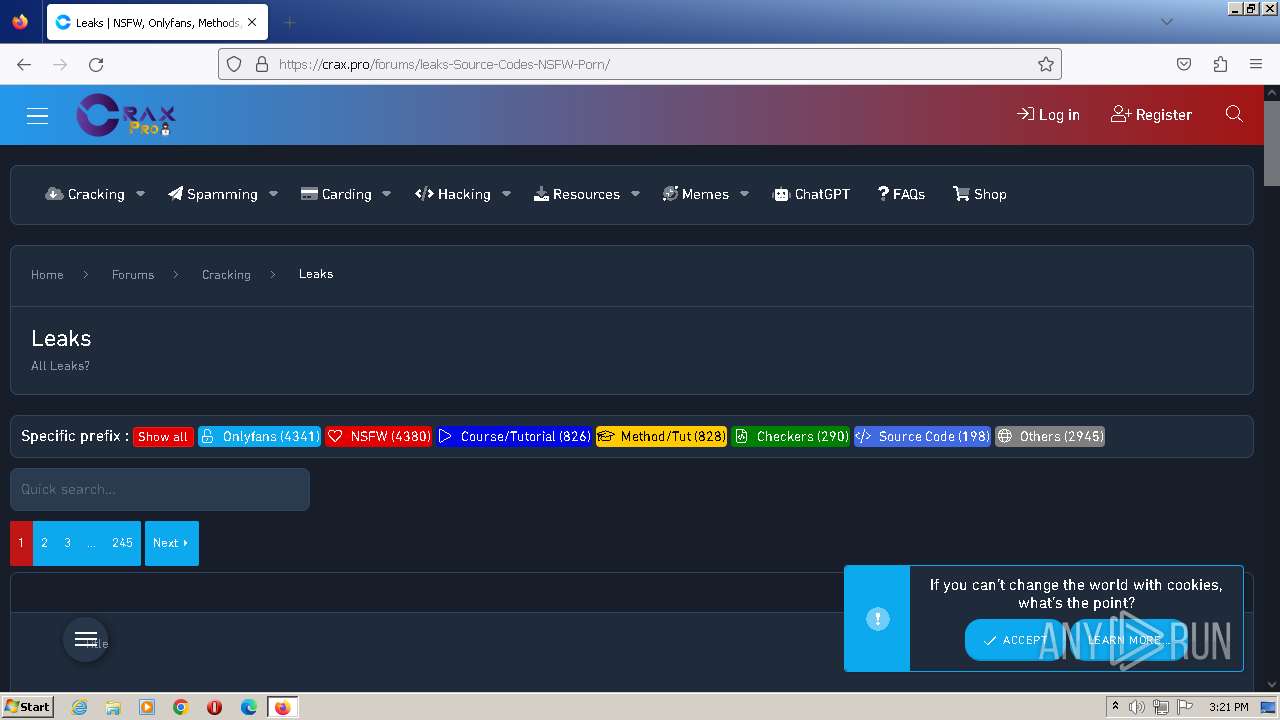This screenshot has height=720, width=1280.
Task: Open the Shop nav link
Action: point(979,194)
